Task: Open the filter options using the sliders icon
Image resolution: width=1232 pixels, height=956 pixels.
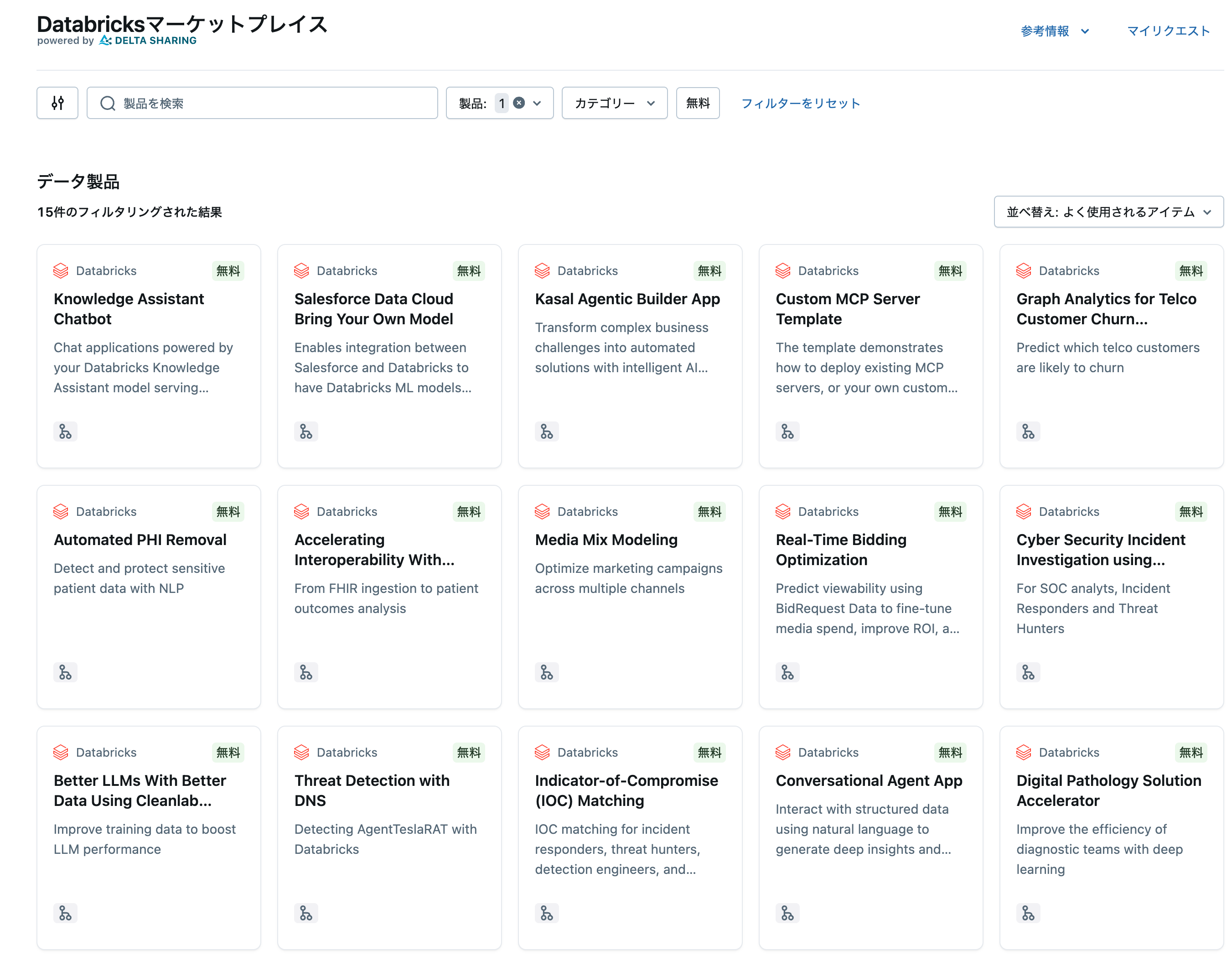Action: pos(57,103)
